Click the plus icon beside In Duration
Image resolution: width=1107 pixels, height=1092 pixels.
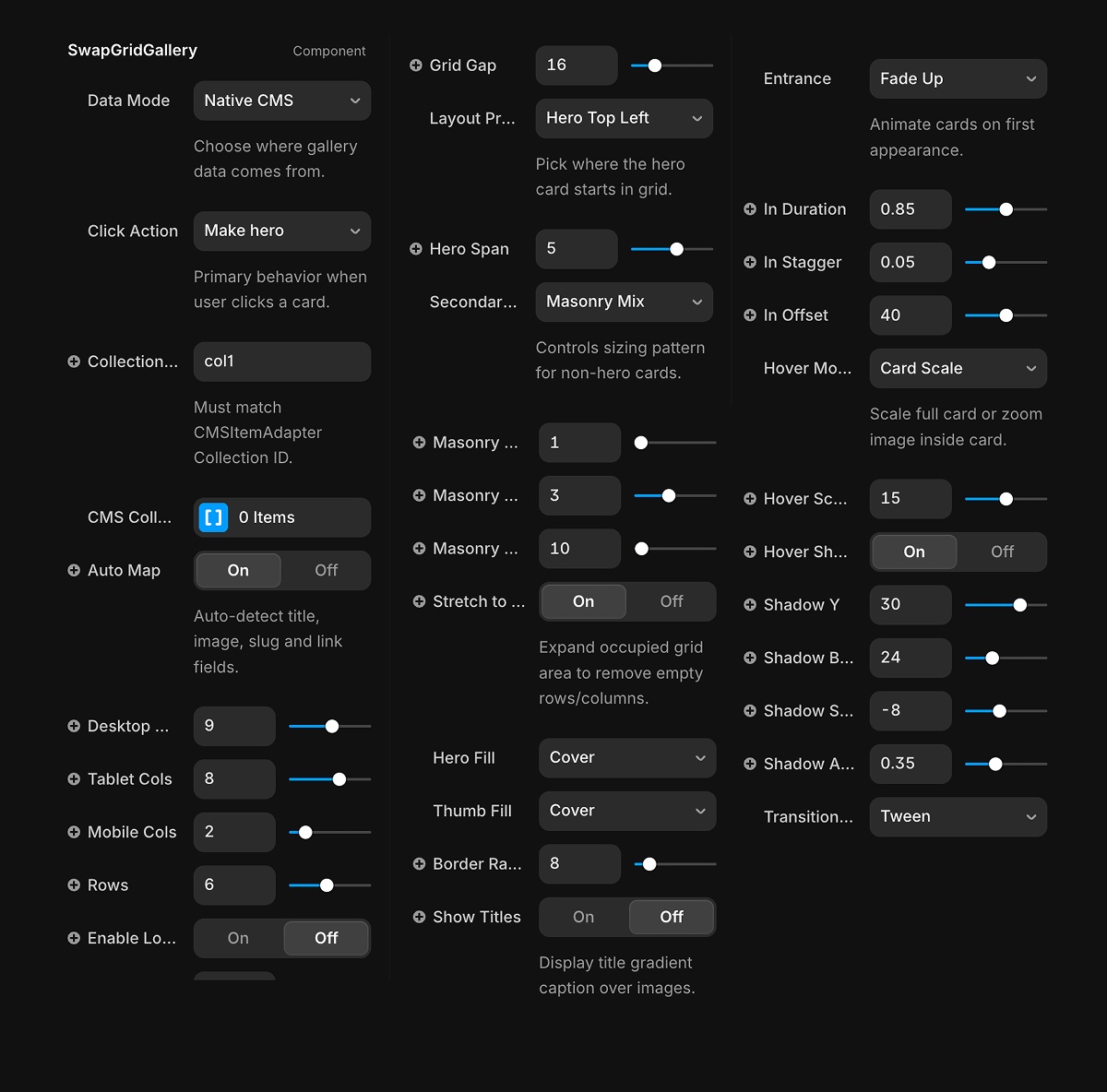pyautogui.click(x=750, y=209)
